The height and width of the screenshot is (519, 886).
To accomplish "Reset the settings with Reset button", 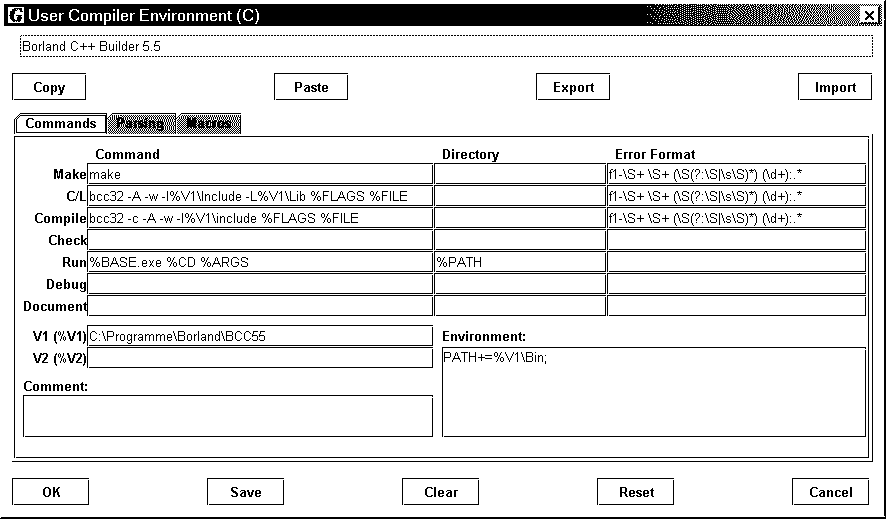I will click(636, 492).
